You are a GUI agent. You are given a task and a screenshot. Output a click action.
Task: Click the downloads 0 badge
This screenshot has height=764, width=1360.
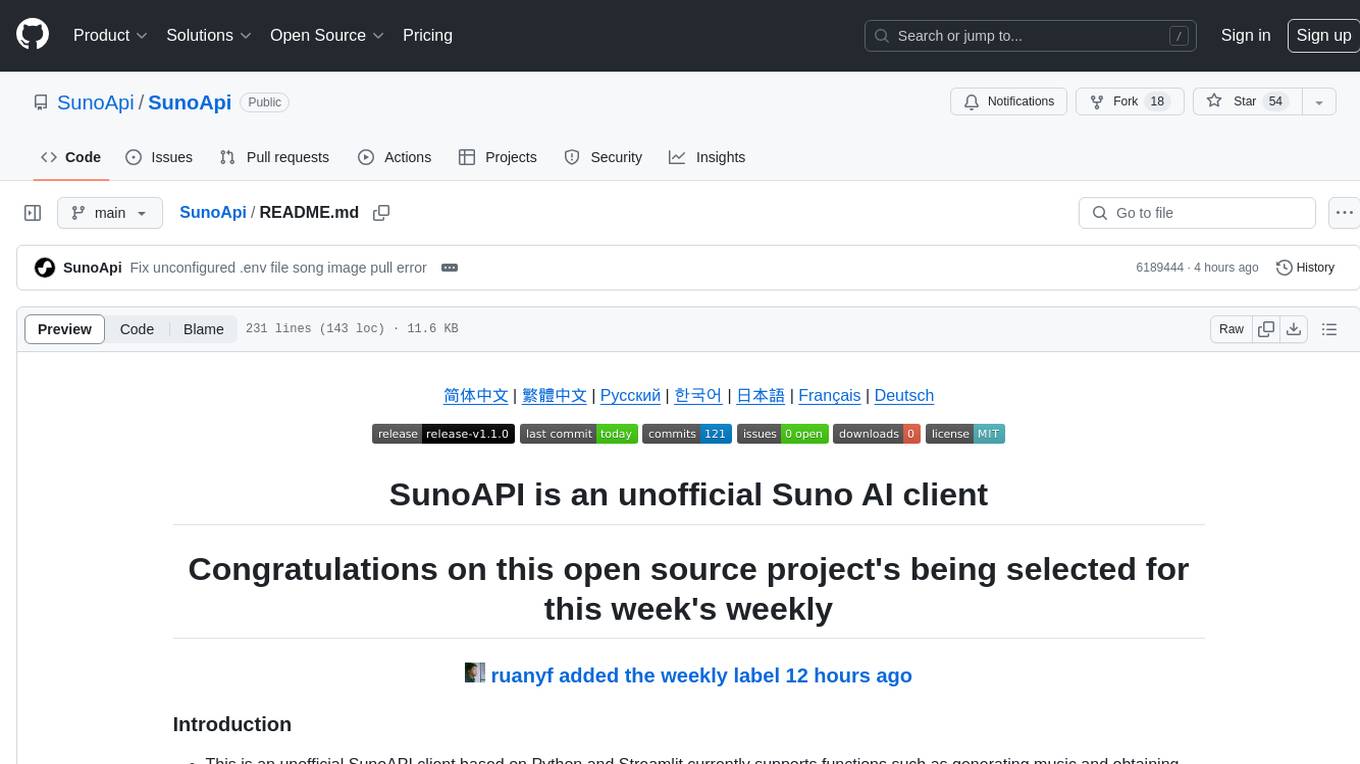(877, 434)
